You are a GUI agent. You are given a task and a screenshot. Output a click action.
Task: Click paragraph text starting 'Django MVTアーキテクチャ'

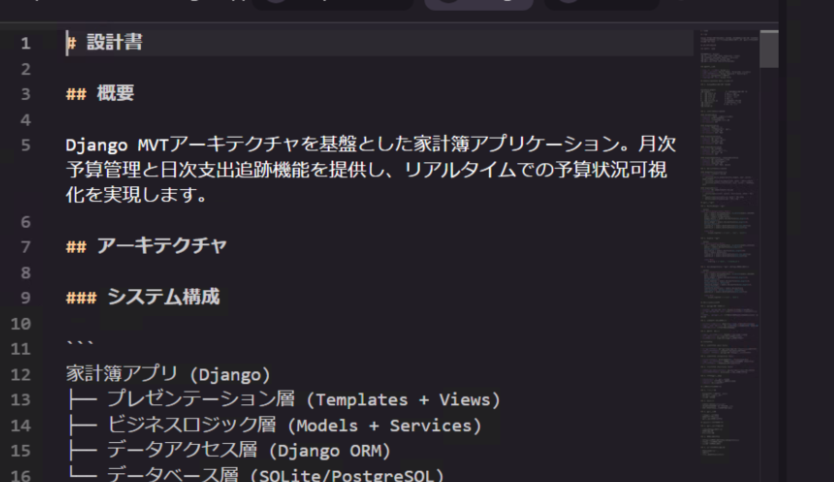tap(371, 144)
